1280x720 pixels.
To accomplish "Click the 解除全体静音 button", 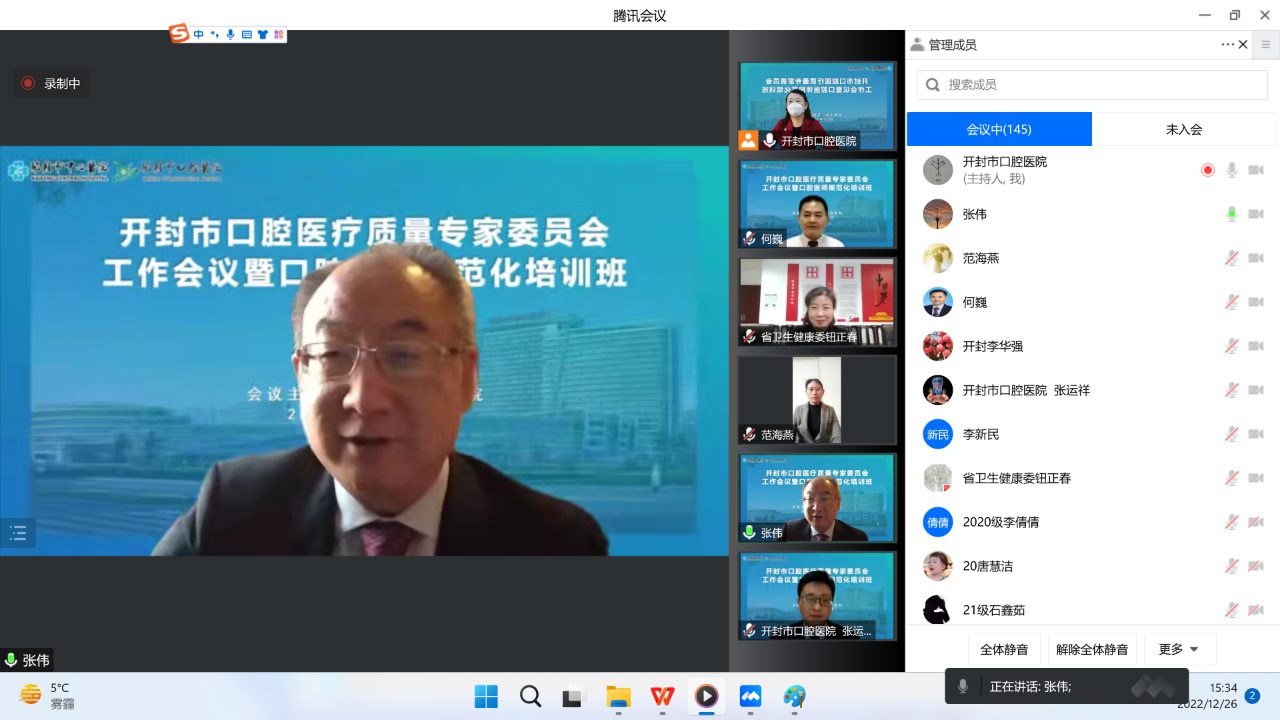I will click(x=1092, y=648).
